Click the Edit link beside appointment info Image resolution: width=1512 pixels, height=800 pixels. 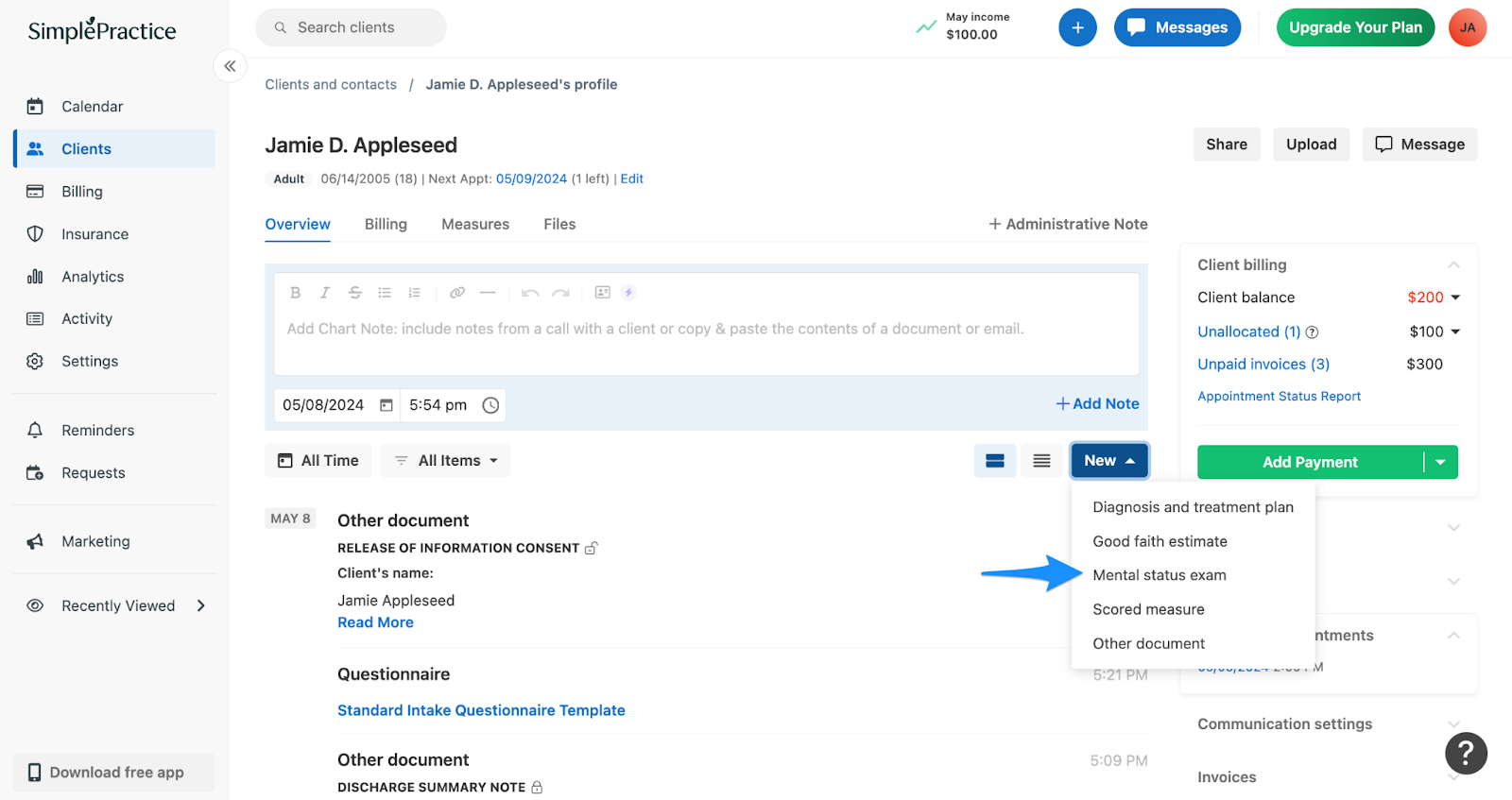pyautogui.click(x=632, y=179)
